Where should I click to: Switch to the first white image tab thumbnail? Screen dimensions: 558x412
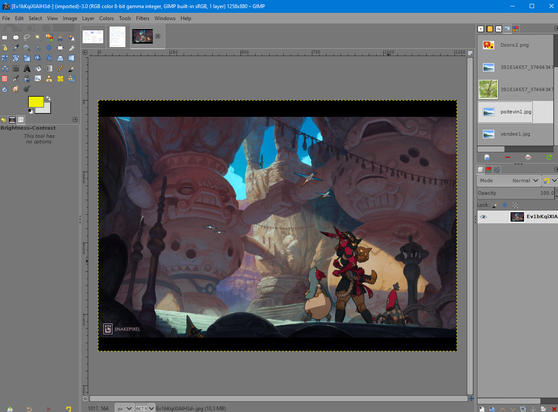pyautogui.click(x=93, y=36)
